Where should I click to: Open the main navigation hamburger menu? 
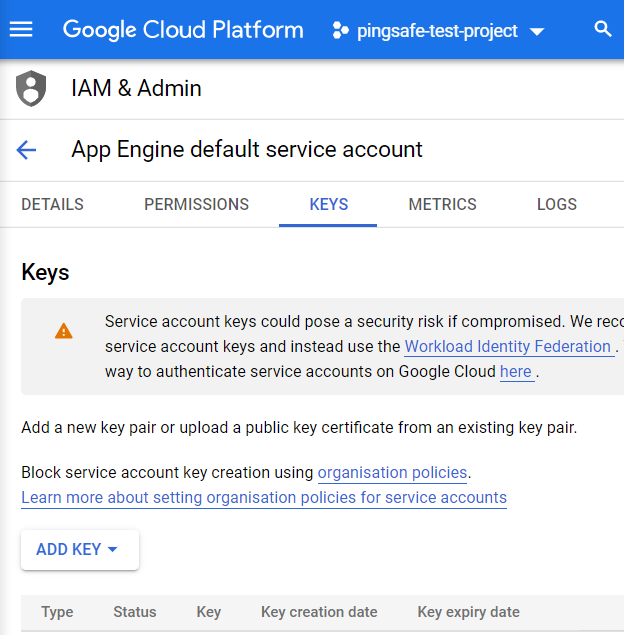coord(21,29)
